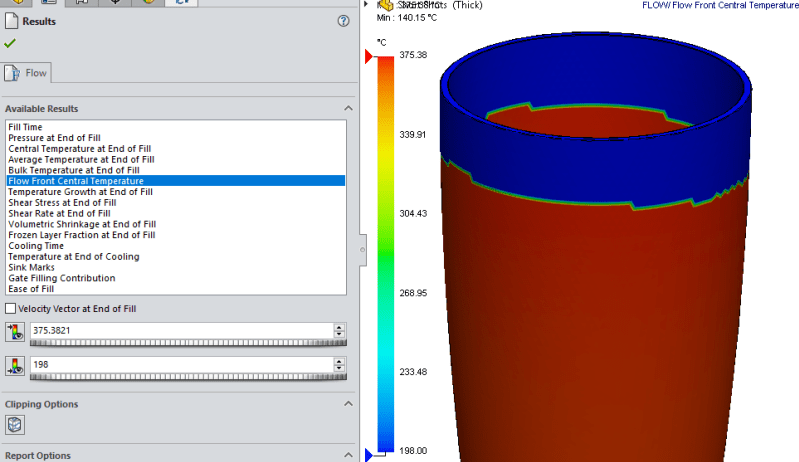Click the green checkmark to accept results

click(x=10, y=43)
